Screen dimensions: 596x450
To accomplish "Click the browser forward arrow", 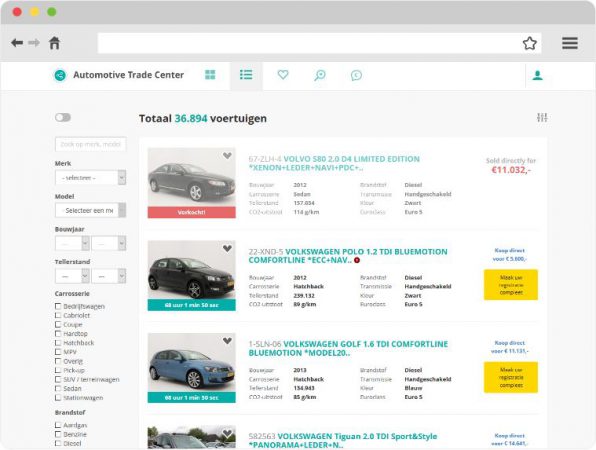I will pyautogui.click(x=34, y=43).
